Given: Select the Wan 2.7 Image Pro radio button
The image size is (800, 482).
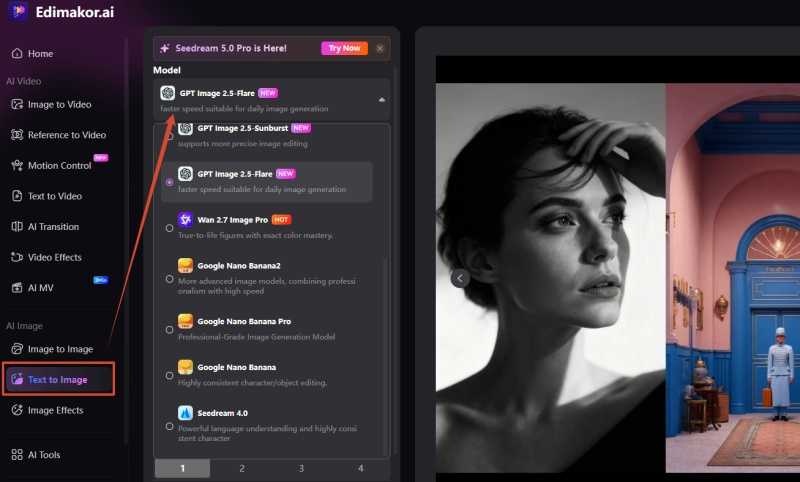Looking at the screenshot, I should (169, 228).
